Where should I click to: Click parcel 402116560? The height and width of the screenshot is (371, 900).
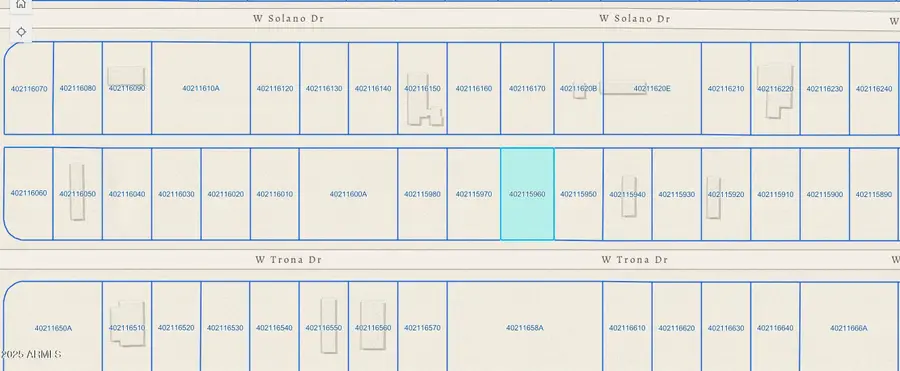click(373, 328)
